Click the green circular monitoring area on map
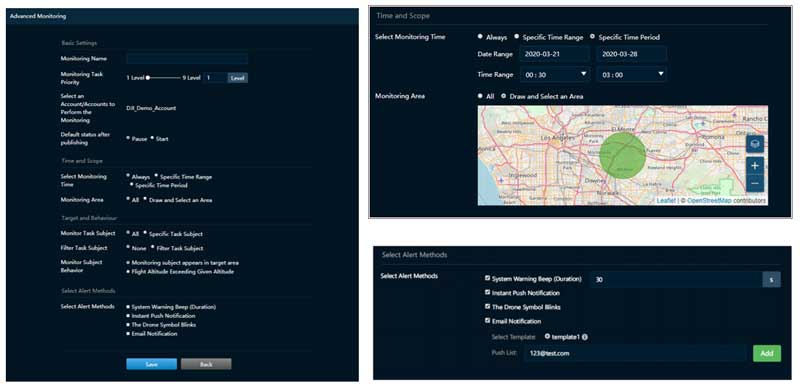The image size is (800, 389). 622,155
